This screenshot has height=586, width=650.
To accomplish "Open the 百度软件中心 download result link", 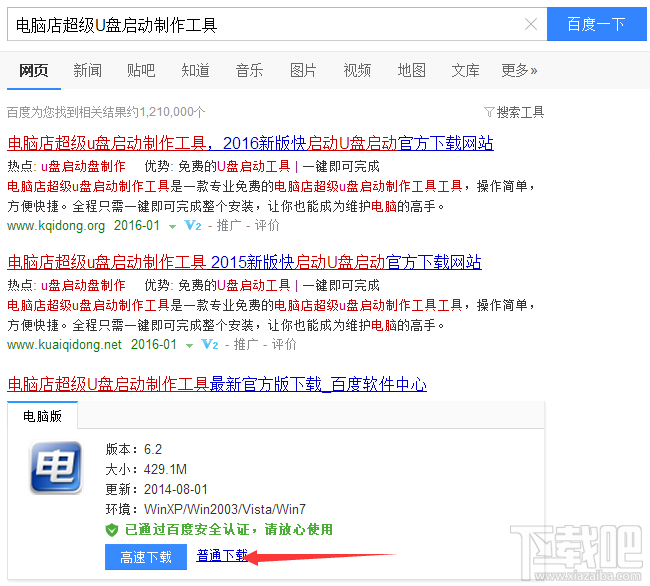I will (x=217, y=384).
